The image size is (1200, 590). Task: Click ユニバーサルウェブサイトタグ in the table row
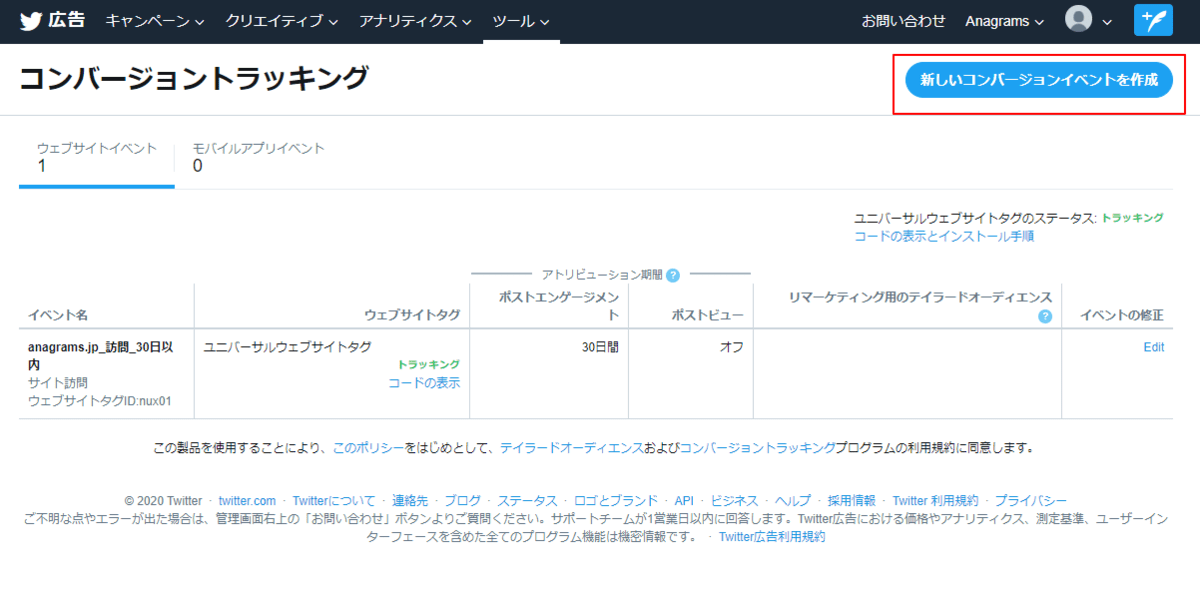tap(287, 347)
